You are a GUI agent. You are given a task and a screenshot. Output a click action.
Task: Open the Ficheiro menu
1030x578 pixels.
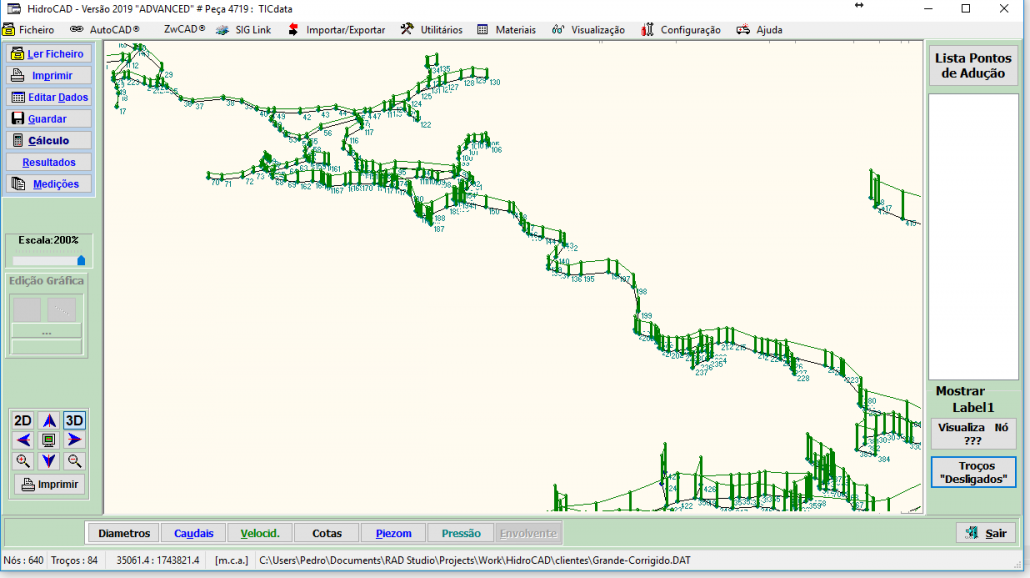click(30, 30)
